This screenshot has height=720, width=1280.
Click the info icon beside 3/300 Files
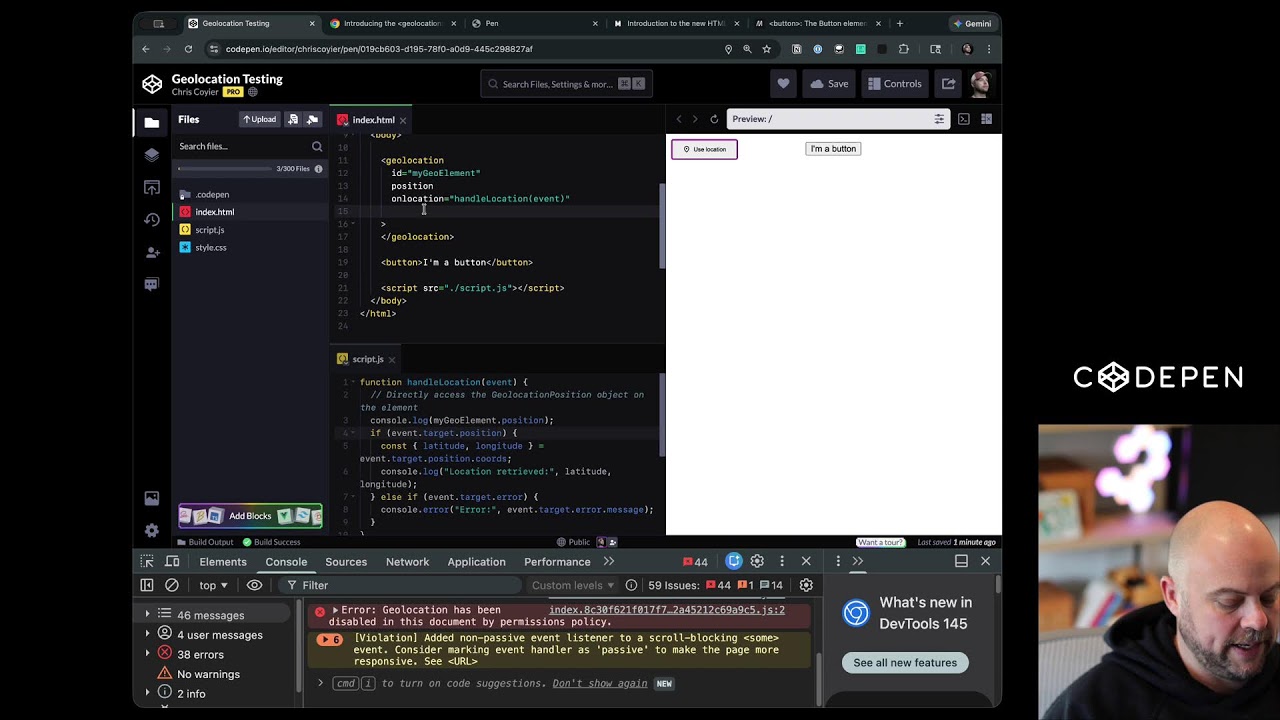(x=319, y=169)
